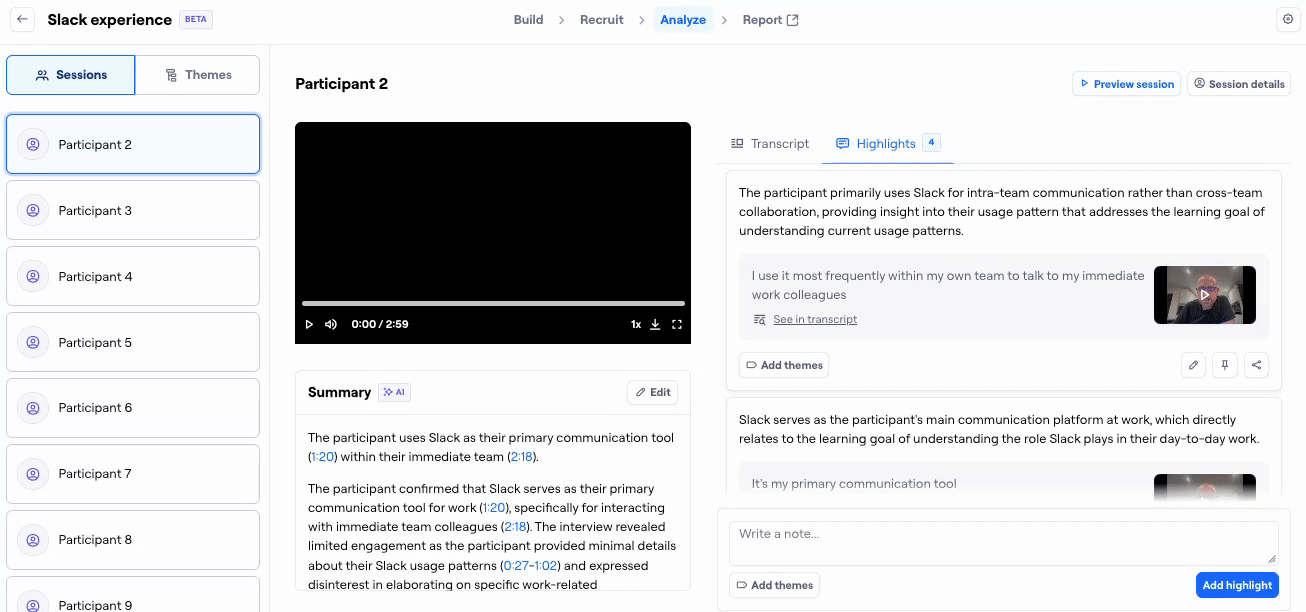The height and width of the screenshot is (612, 1306).
Task: Switch to the Transcript tab
Action: (770, 144)
